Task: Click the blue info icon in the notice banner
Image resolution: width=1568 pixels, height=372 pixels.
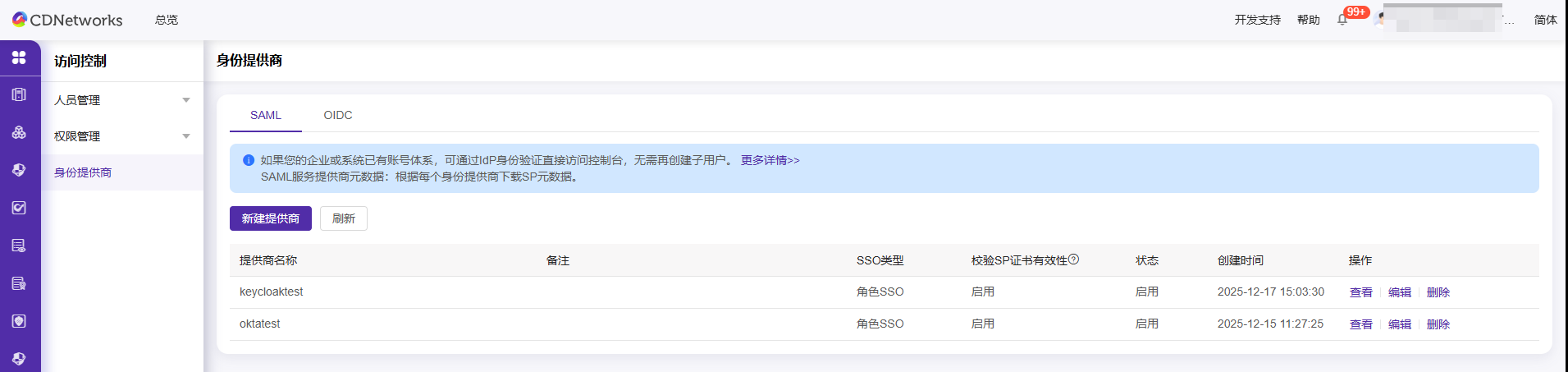Action: point(249,160)
